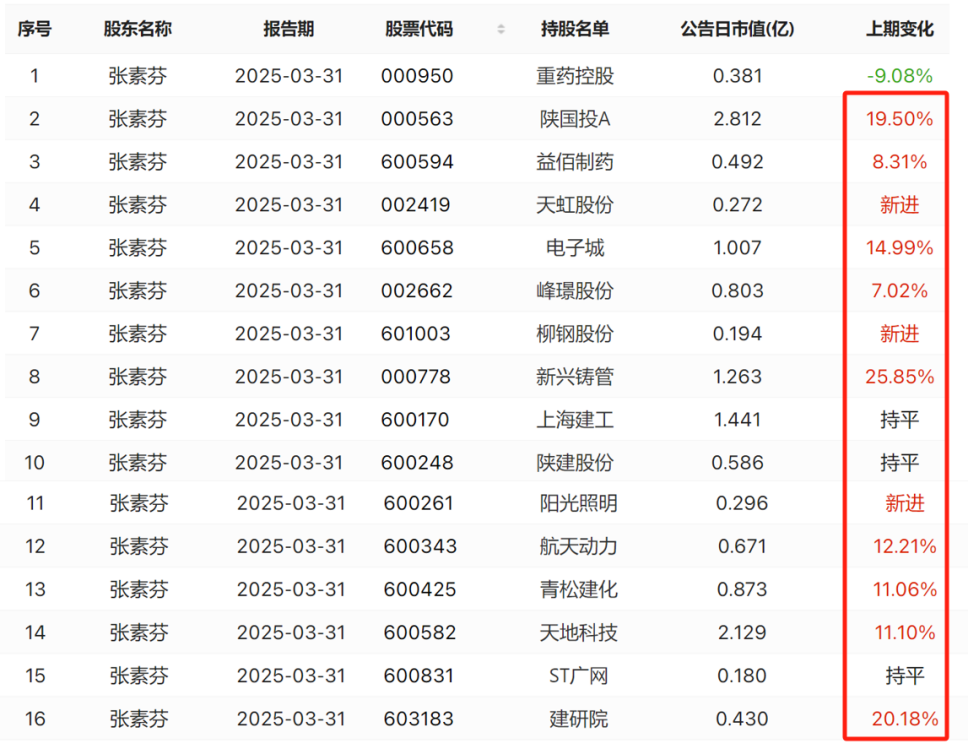Click stock code 600594
The image size is (968, 749).
[x=417, y=162]
